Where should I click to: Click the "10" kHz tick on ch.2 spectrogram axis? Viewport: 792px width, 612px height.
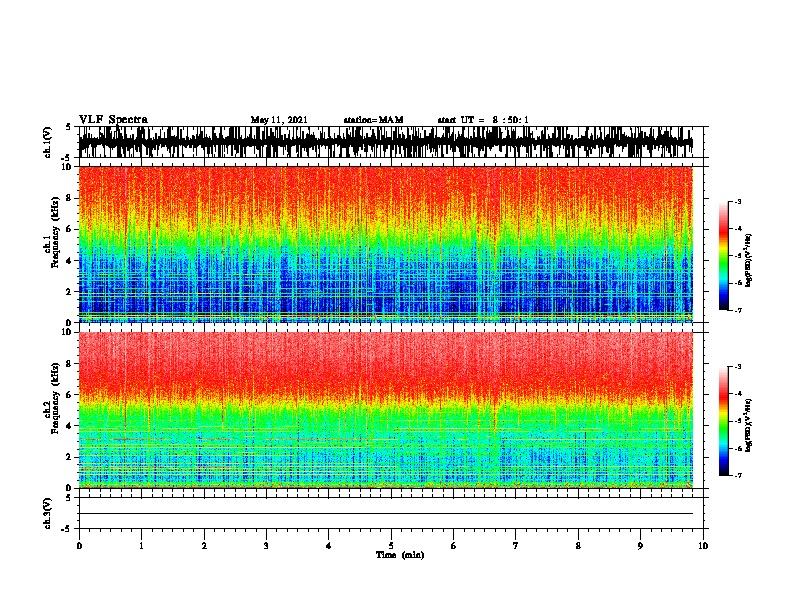coord(68,332)
